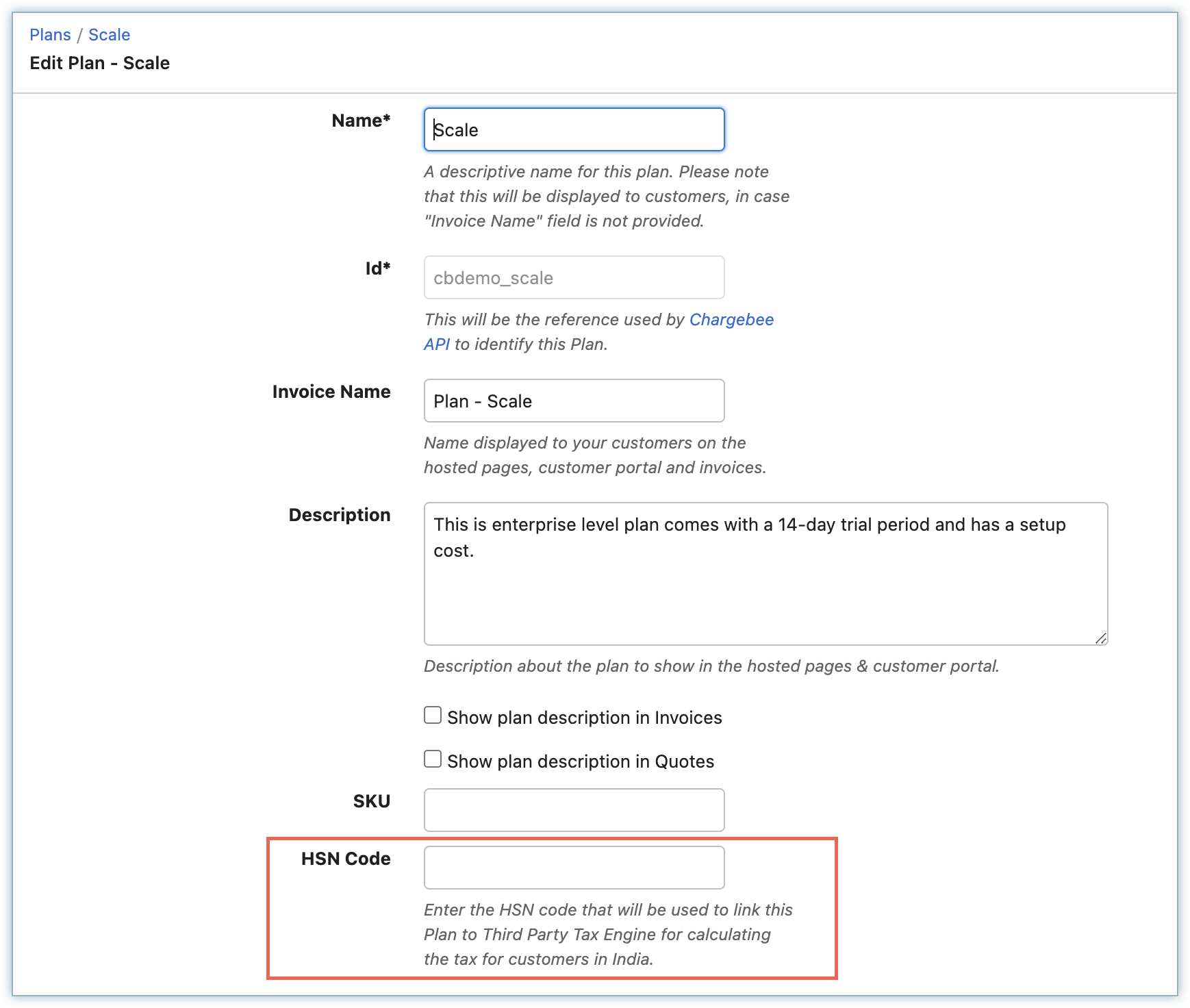Focus the Name text field containing Scale

click(574, 129)
